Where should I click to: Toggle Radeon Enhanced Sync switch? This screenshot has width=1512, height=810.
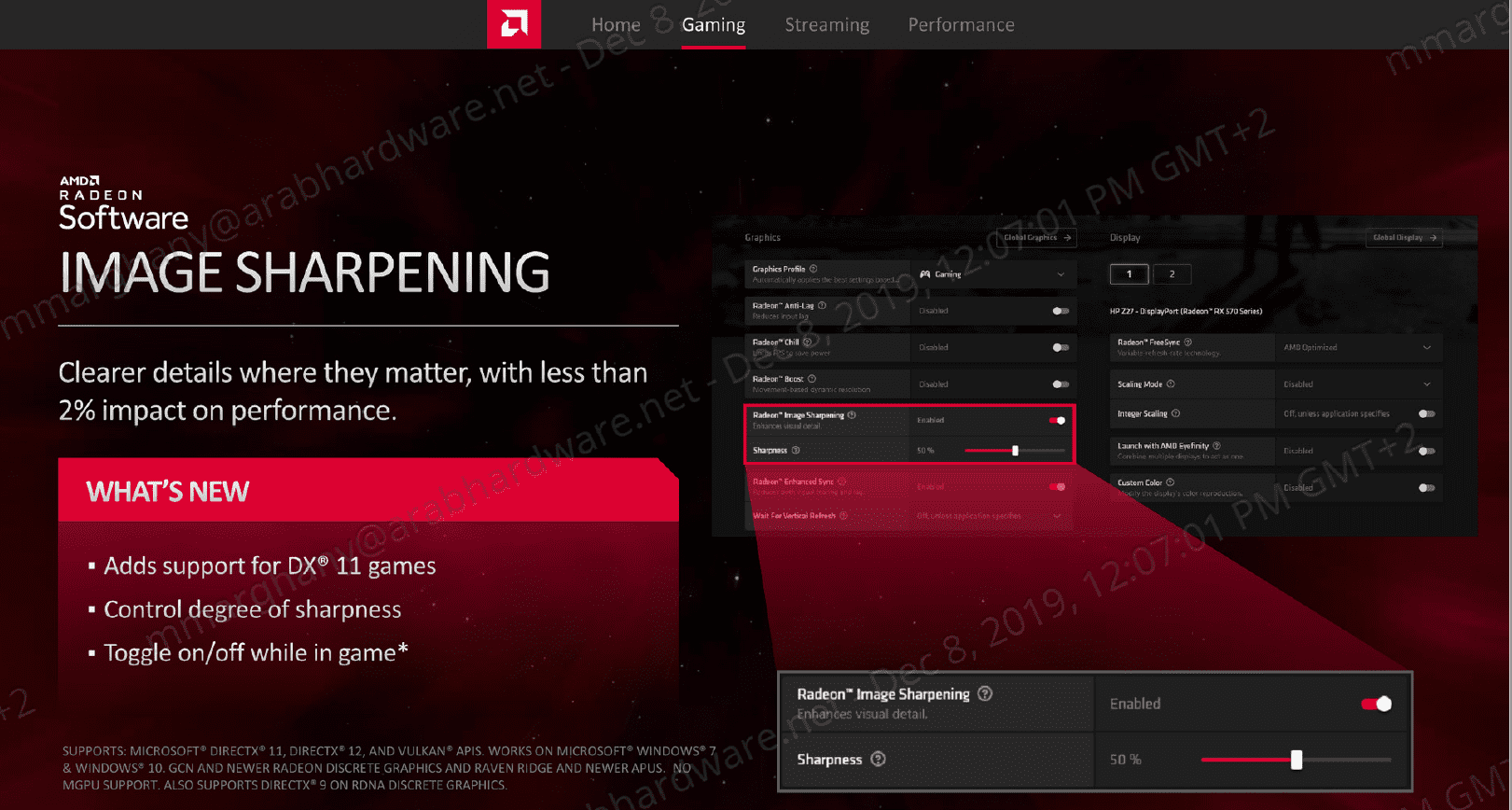coord(1058,486)
